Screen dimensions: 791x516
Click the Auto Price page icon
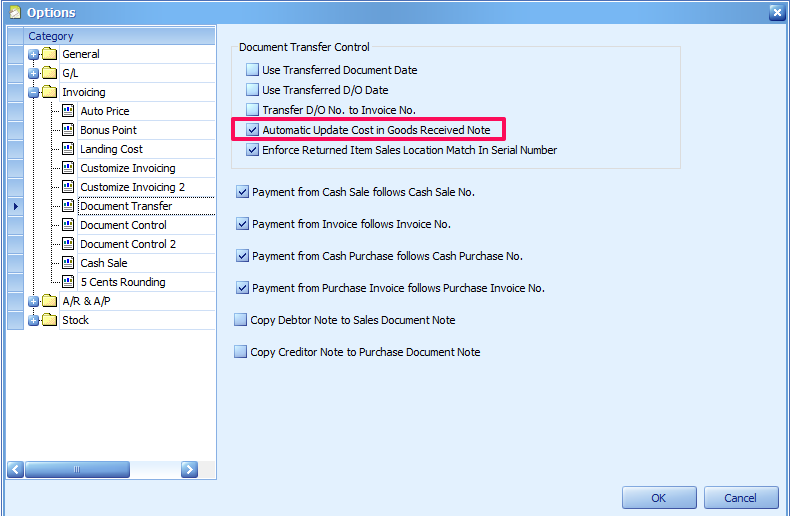[69, 111]
